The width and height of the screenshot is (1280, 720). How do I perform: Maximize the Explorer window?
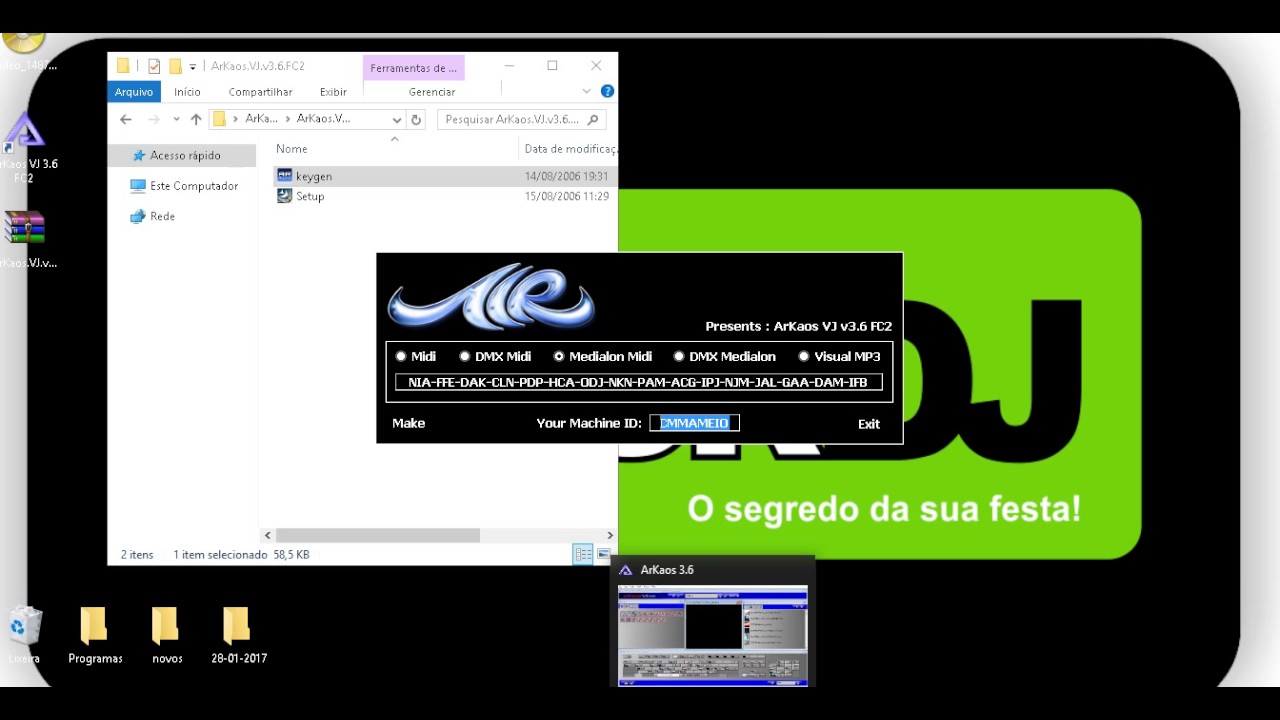point(552,66)
